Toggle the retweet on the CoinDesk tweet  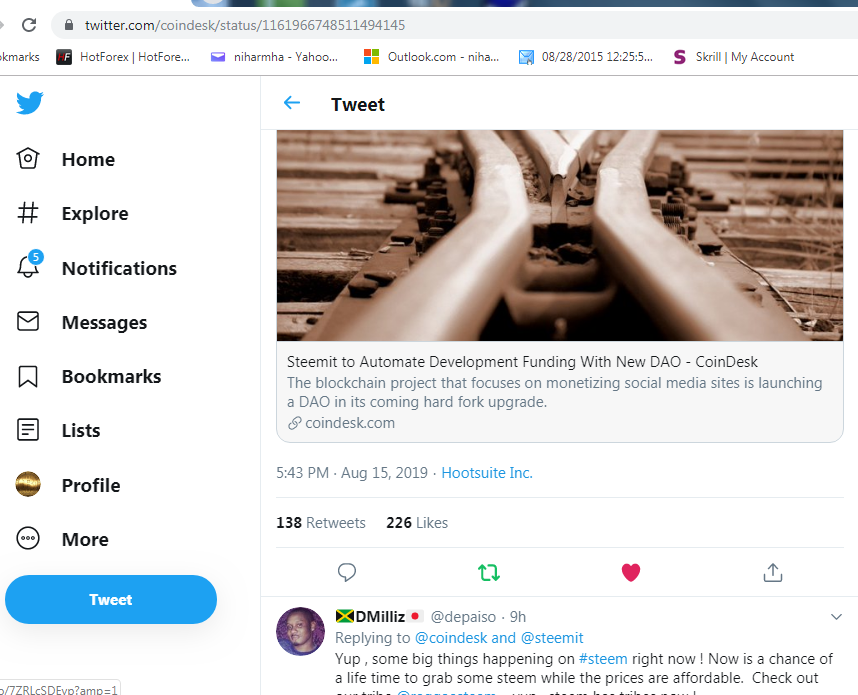(x=489, y=572)
